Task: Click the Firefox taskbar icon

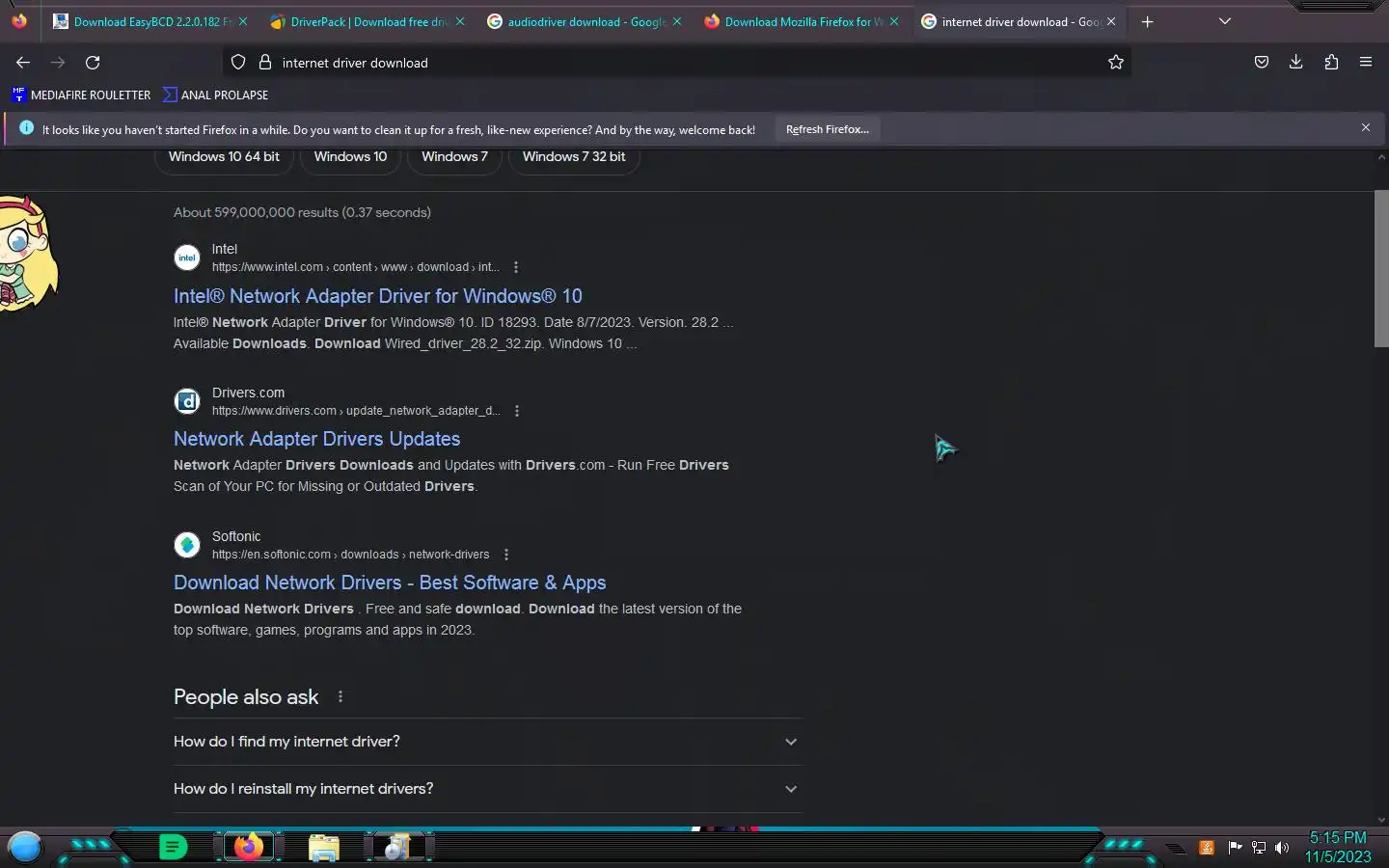Action: click(x=249, y=848)
